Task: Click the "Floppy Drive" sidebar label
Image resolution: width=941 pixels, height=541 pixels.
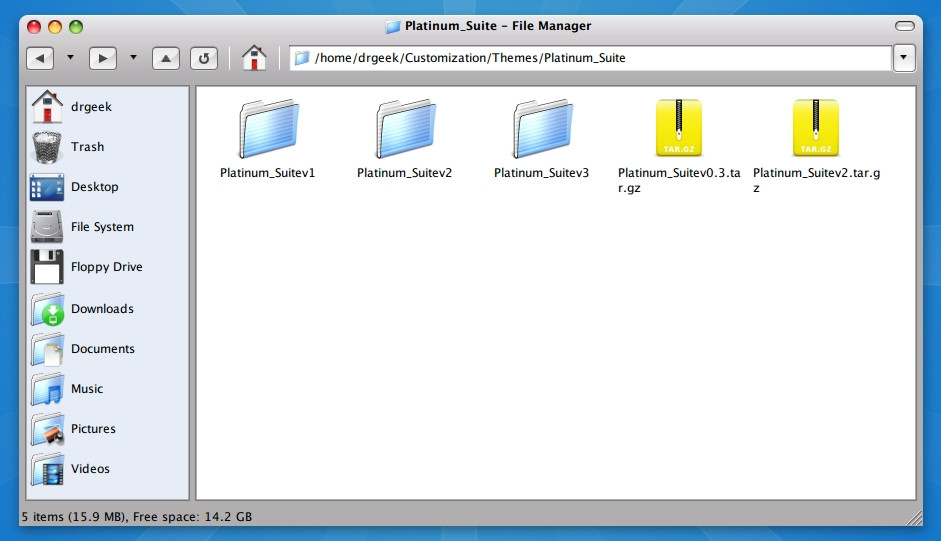Action: 107,267
